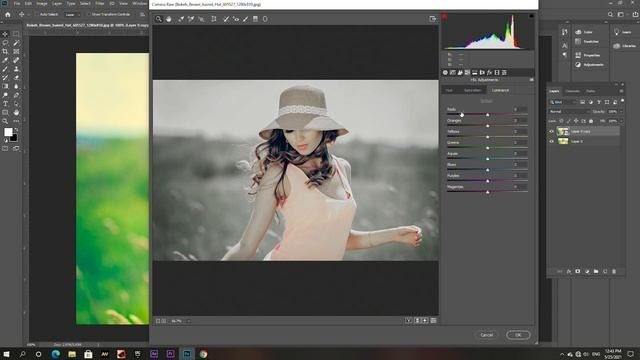Viewport: 640px width, 360px height.
Task: Switch to the Saturation tab
Action: tap(472, 90)
